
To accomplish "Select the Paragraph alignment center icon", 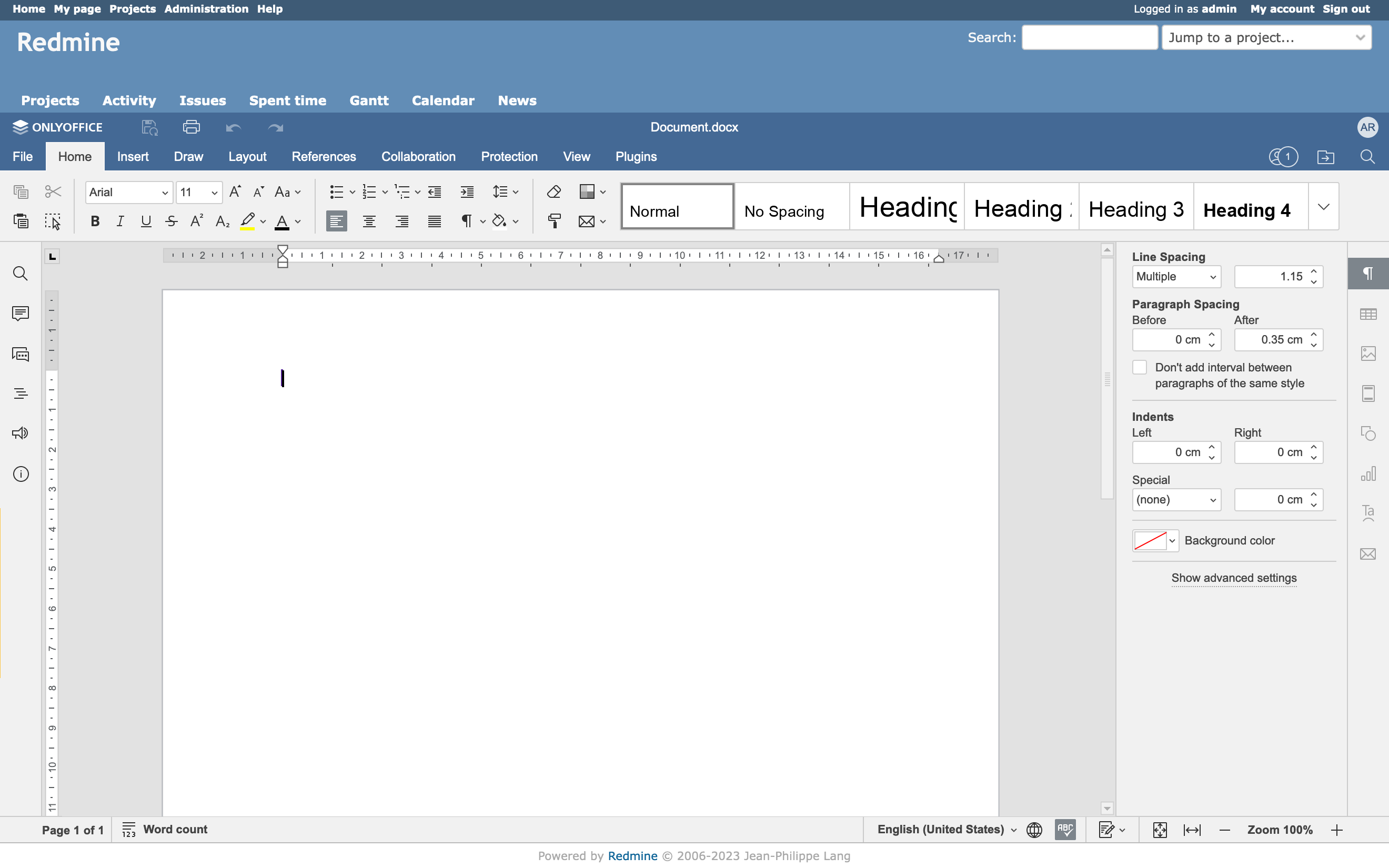I will (x=370, y=221).
